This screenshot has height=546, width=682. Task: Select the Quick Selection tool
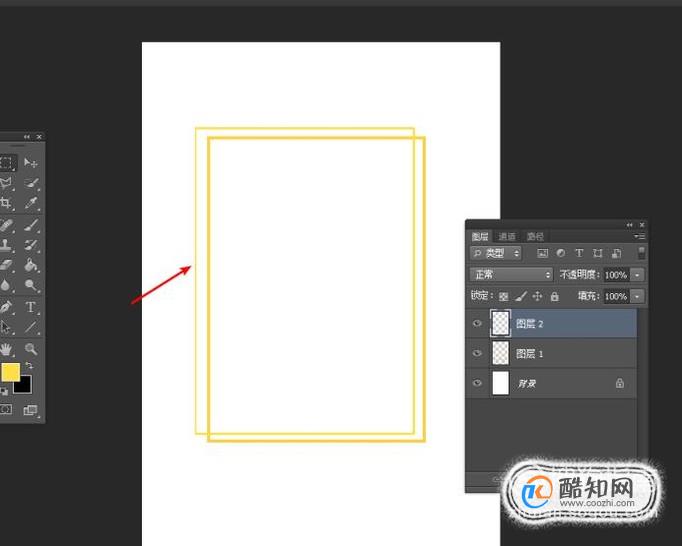pyautogui.click(x=31, y=183)
